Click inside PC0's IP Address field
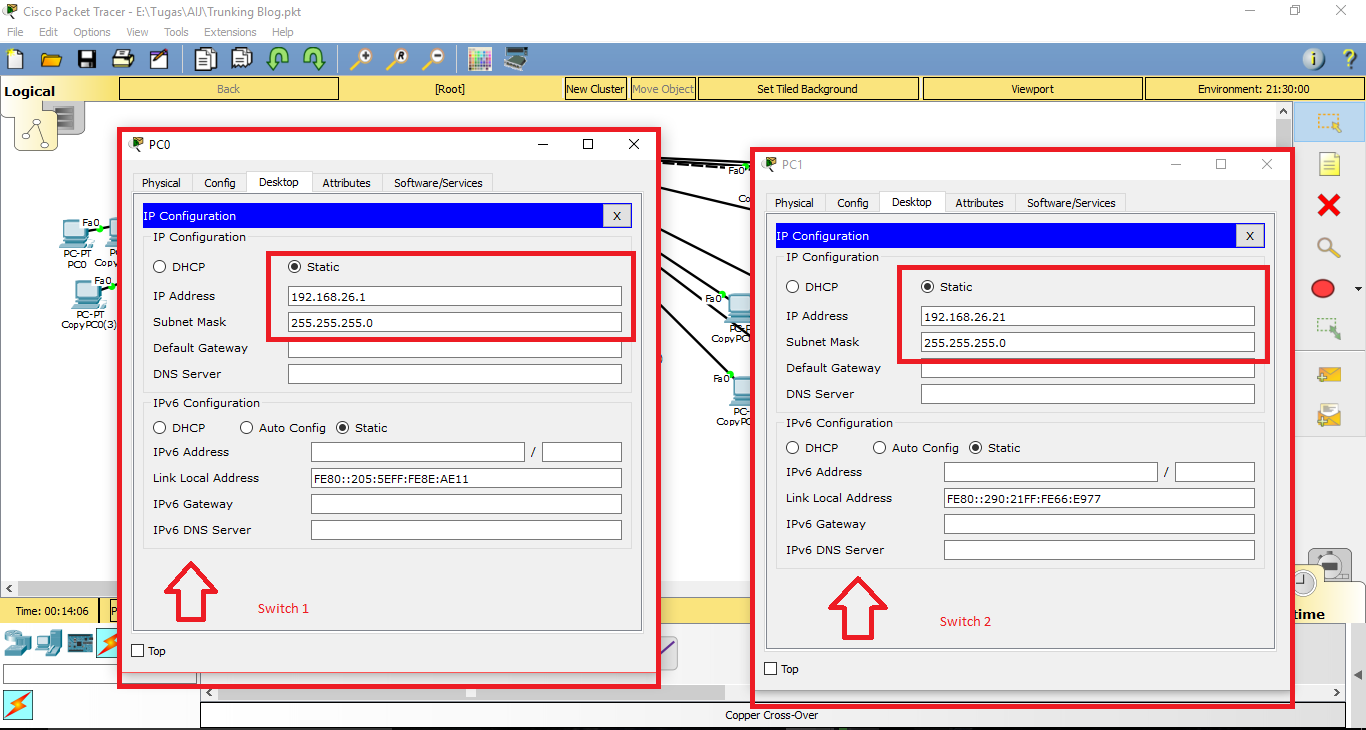The width and height of the screenshot is (1366, 730). tap(455, 296)
